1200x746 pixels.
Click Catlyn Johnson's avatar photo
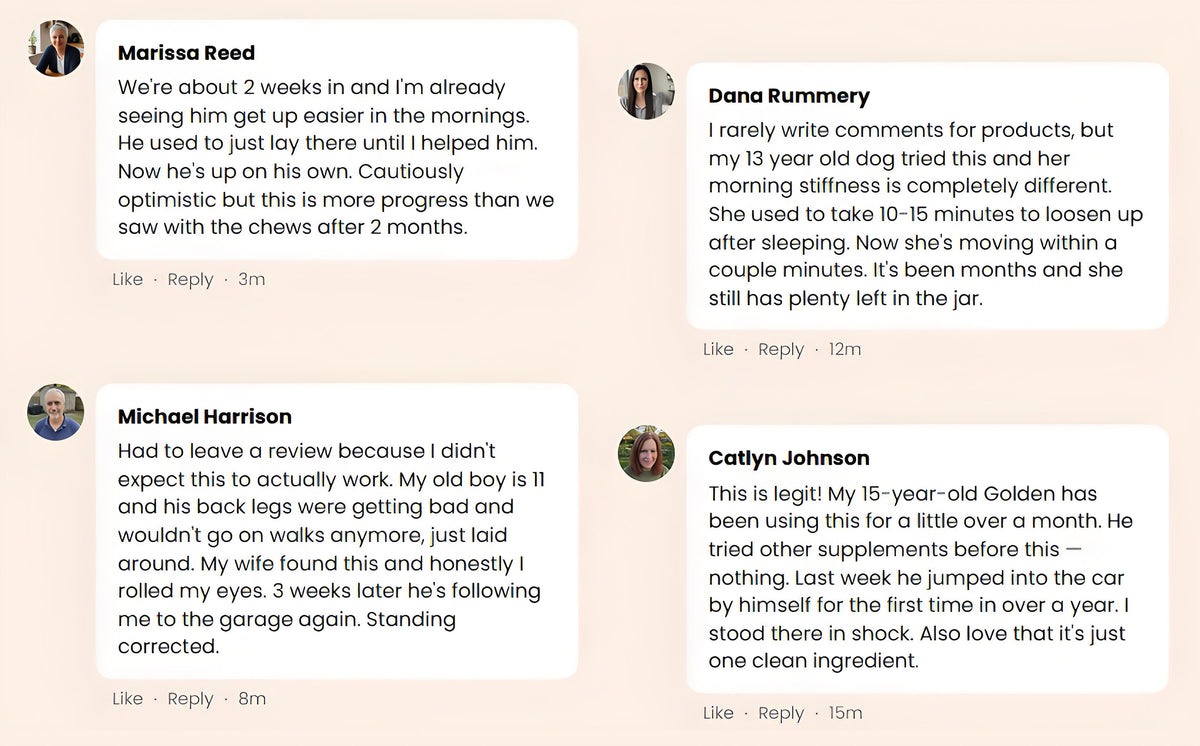pyautogui.click(x=646, y=453)
